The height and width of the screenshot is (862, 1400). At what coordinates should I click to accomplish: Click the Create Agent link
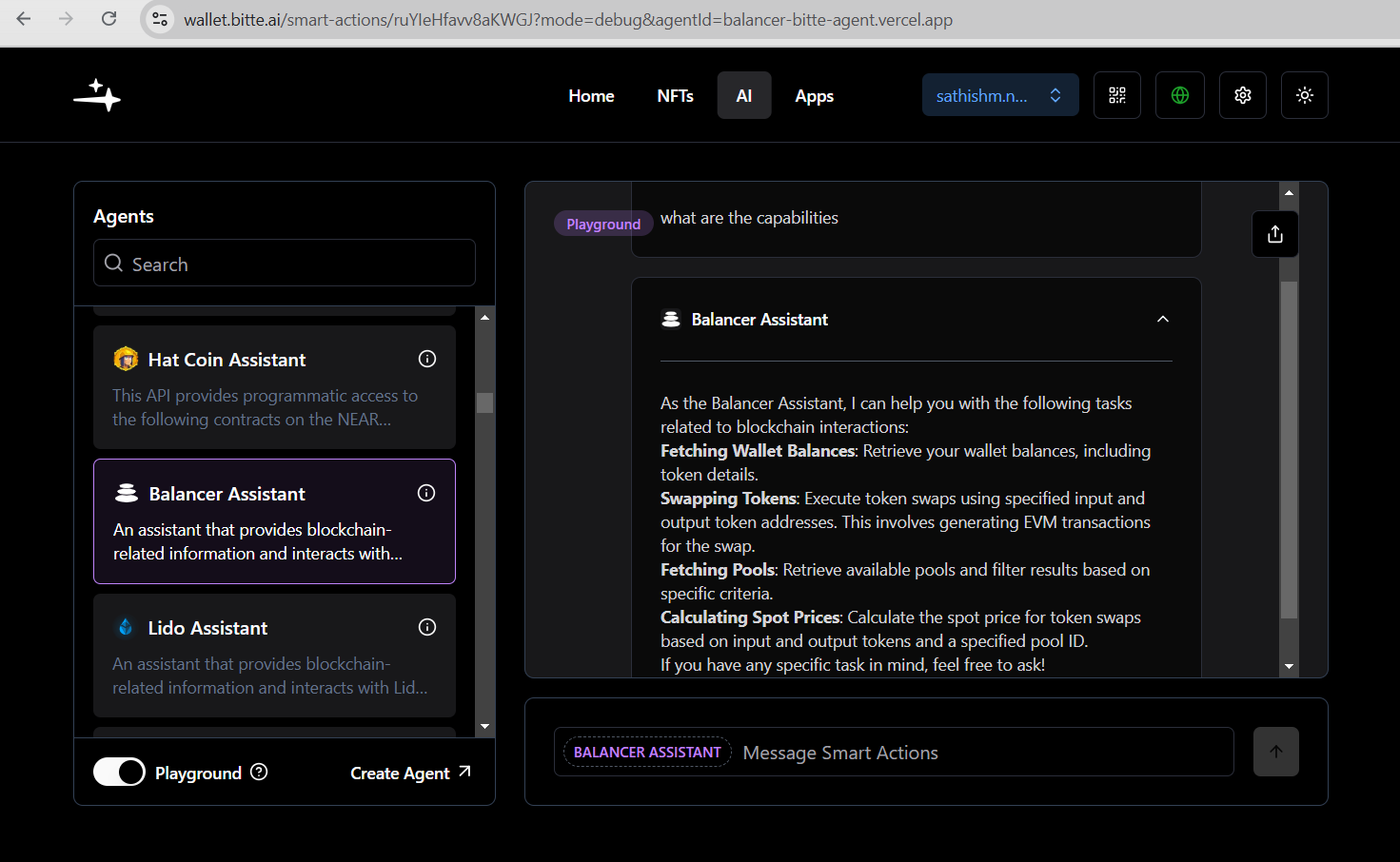tap(410, 773)
